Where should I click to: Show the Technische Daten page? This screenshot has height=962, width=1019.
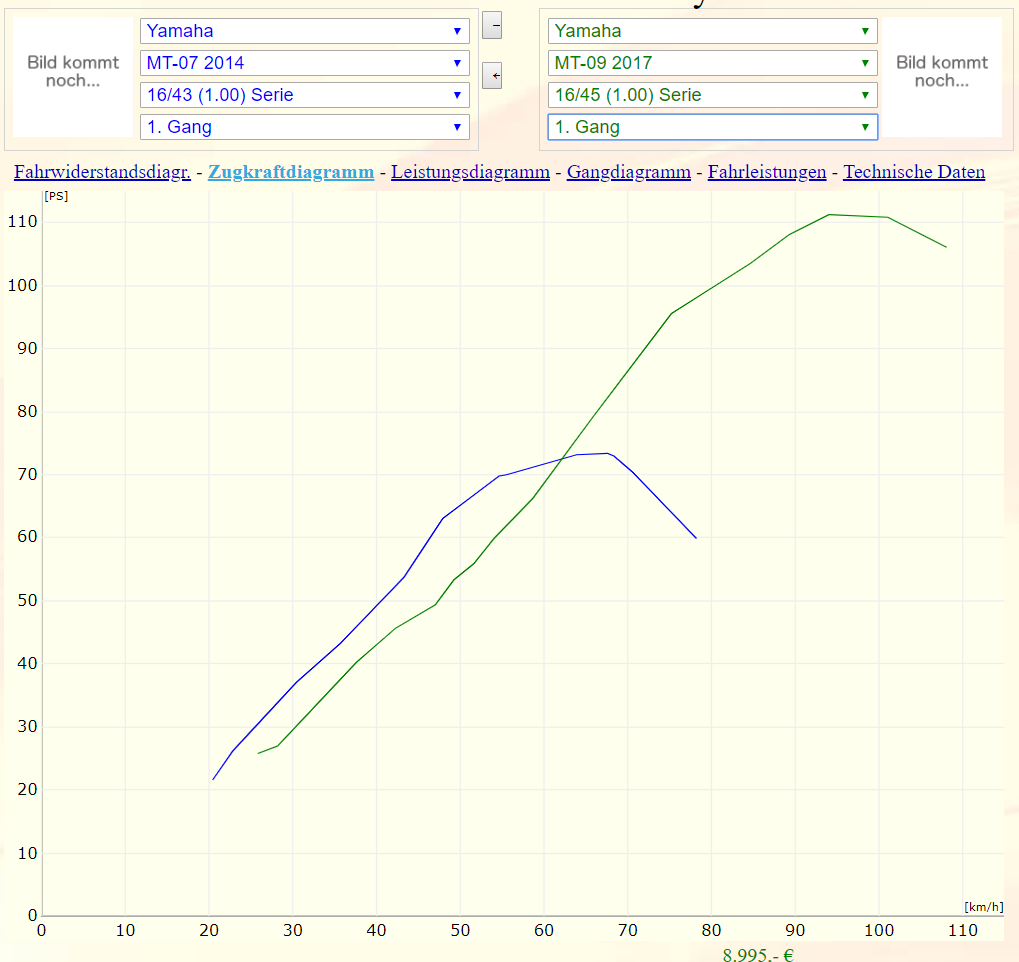[914, 172]
